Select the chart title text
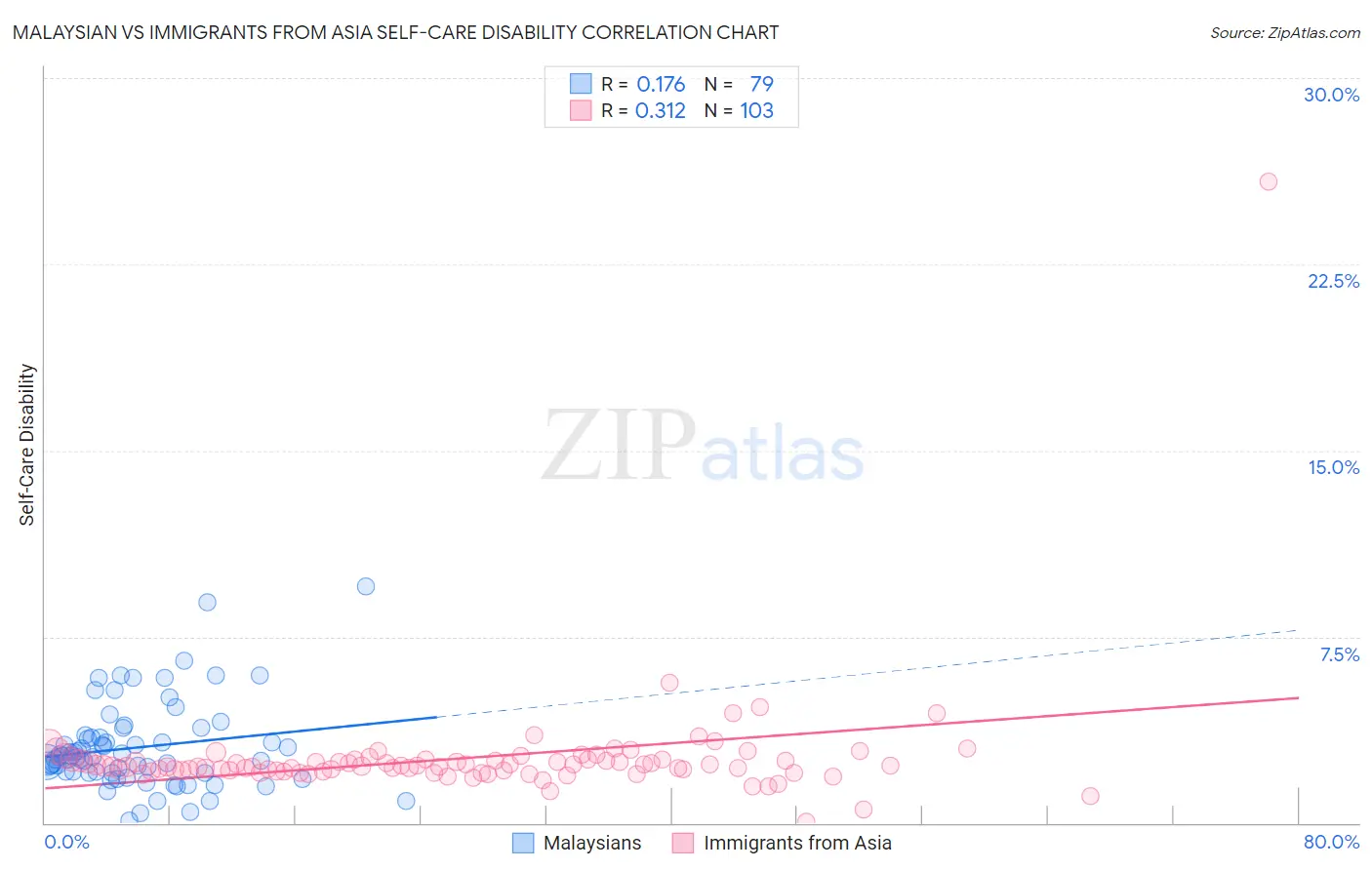This screenshot has width=1372, height=870. coord(396,32)
